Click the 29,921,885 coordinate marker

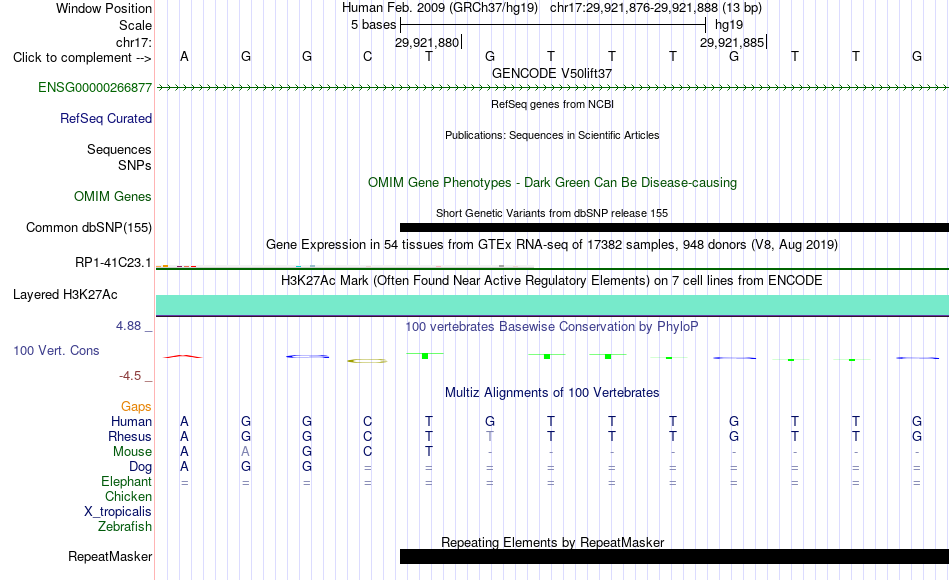pyautogui.click(x=733, y=42)
